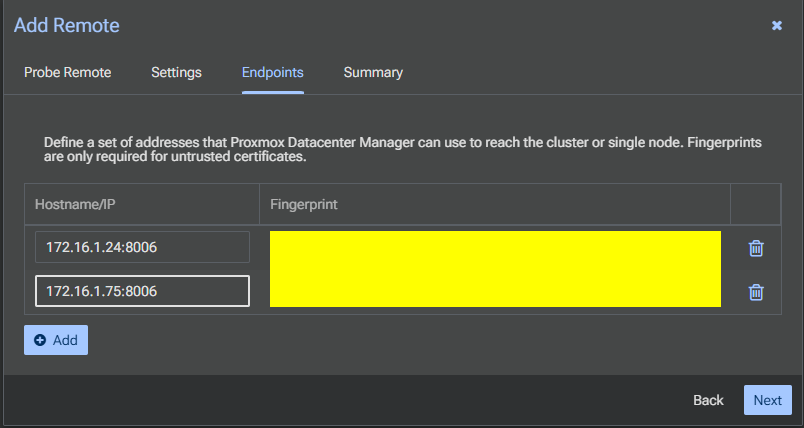Switch to the Settings tab
The image size is (804, 428).
[176, 72]
